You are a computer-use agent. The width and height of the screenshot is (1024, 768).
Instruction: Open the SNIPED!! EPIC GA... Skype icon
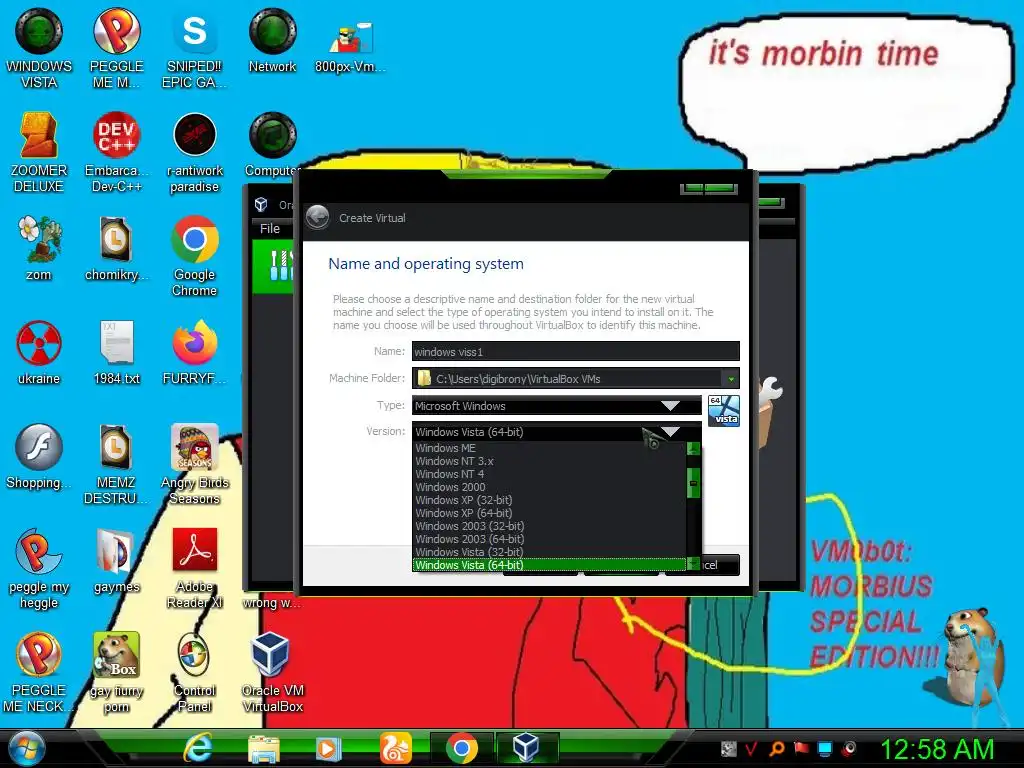coord(194,48)
